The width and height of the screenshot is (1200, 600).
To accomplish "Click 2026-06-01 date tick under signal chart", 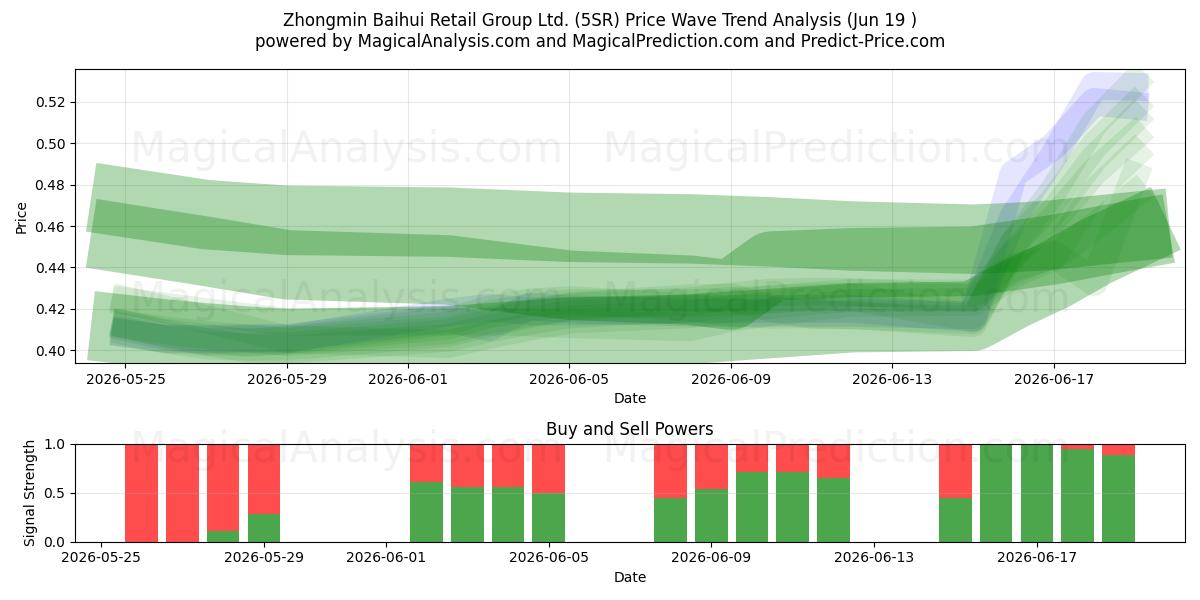I will click(386, 558).
